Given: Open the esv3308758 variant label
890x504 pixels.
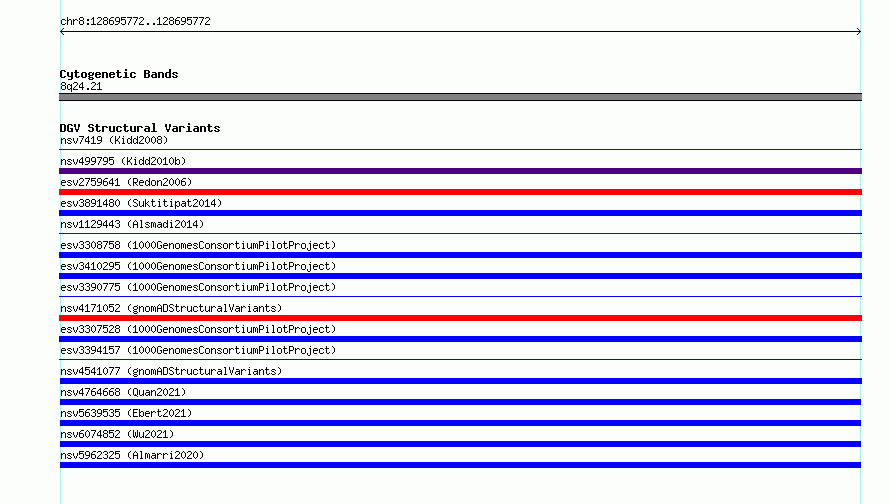Looking at the screenshot, I should pyautogui.click(x=198, y=245).
